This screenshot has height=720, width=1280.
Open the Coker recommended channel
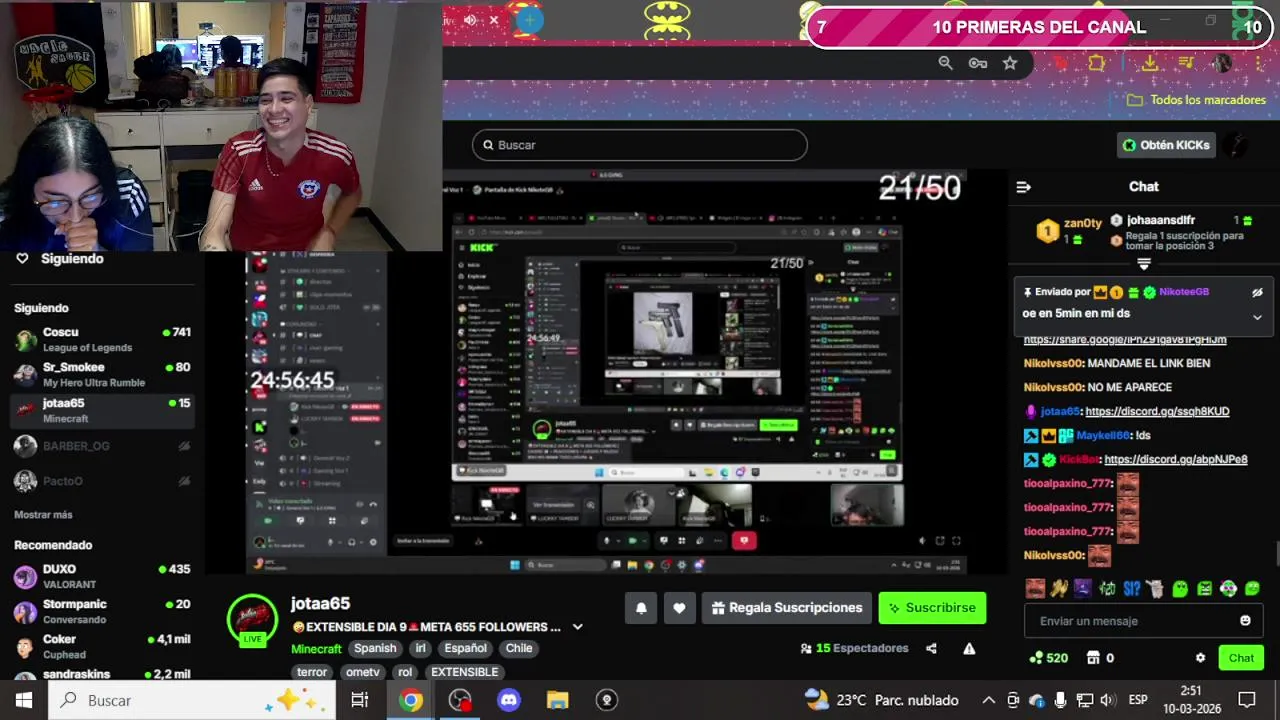(x=102, y=646)
